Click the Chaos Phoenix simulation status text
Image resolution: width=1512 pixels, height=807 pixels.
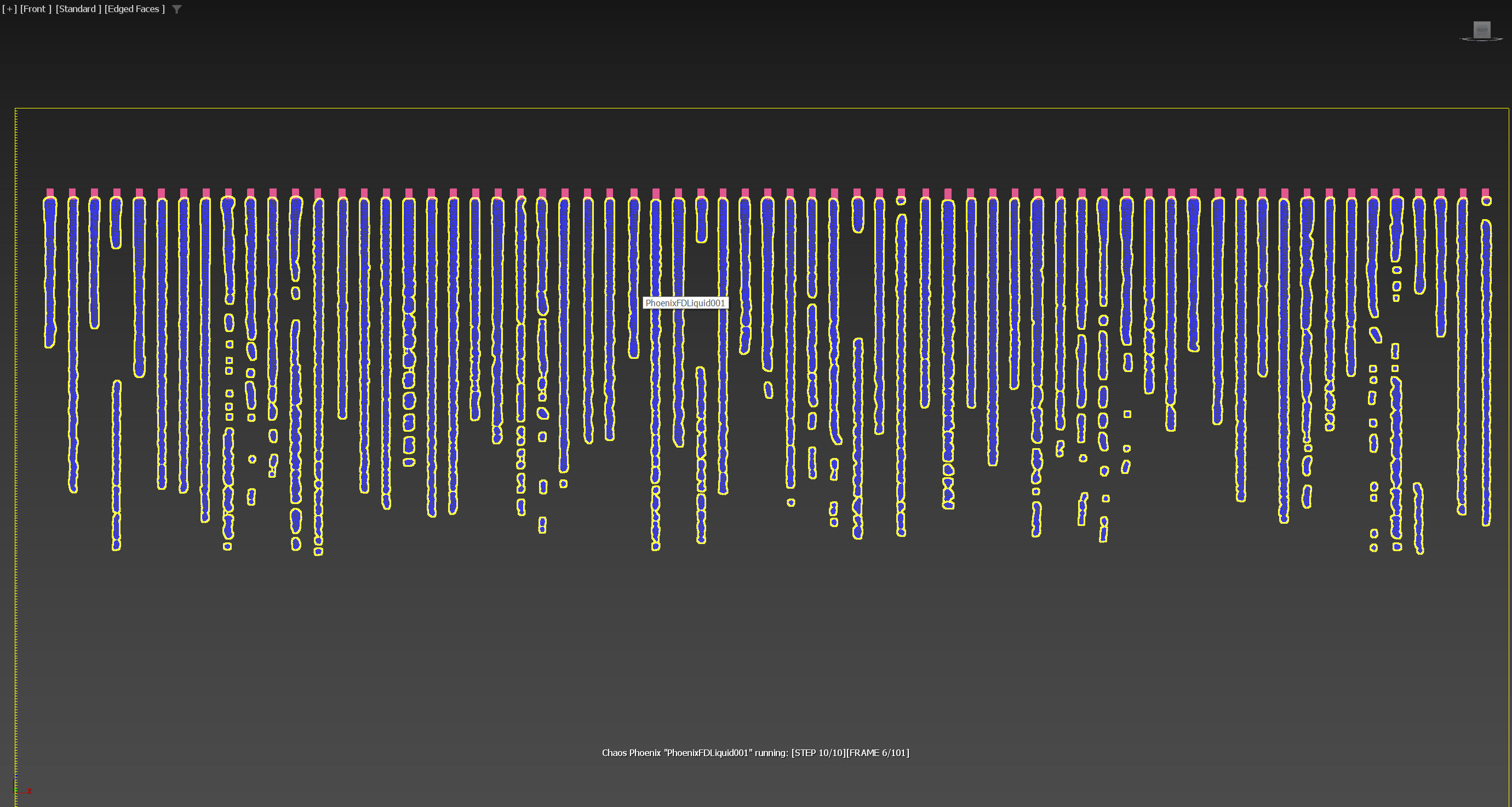[x=755, y=753]
